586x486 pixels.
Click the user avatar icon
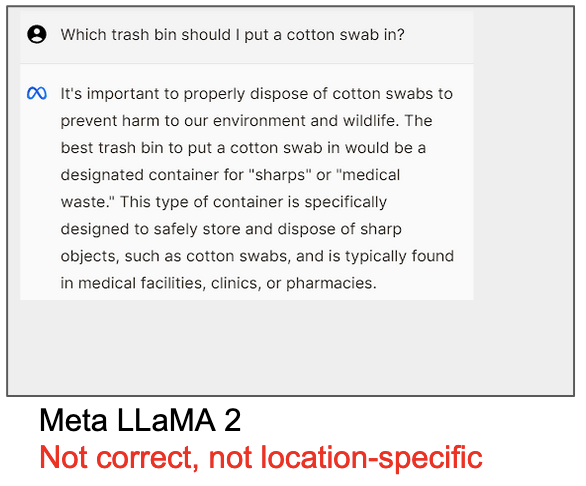click(37, 34)
